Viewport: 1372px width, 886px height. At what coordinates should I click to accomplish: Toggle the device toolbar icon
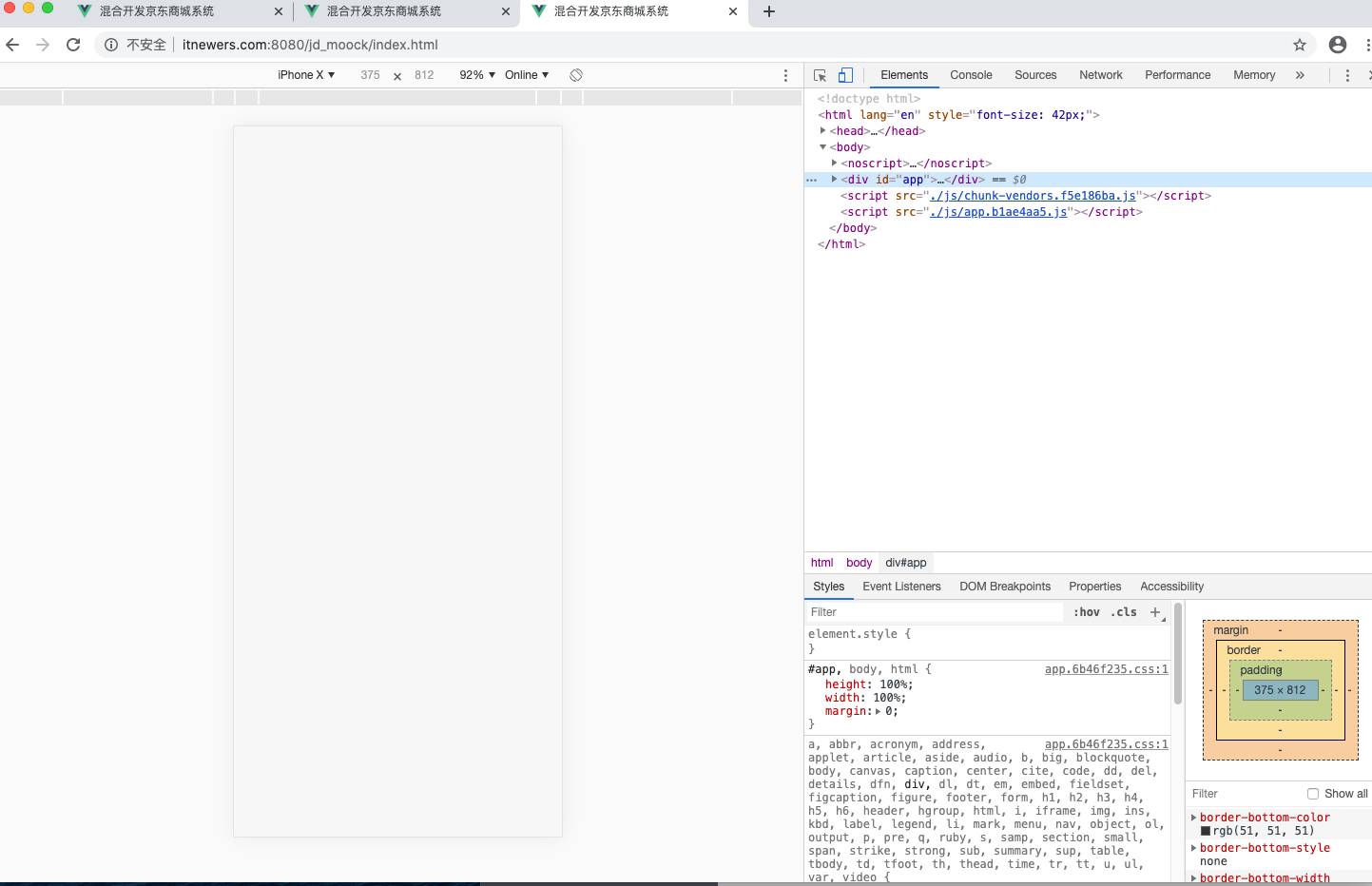click(x=845, y=75)
